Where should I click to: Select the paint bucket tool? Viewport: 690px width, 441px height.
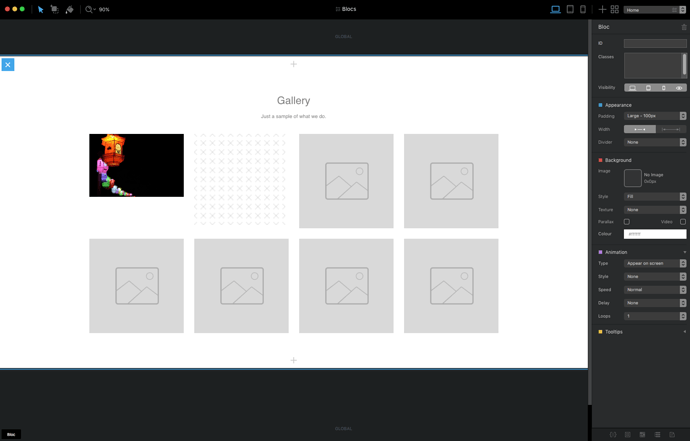pyautogui.click(x=69, y=9)
